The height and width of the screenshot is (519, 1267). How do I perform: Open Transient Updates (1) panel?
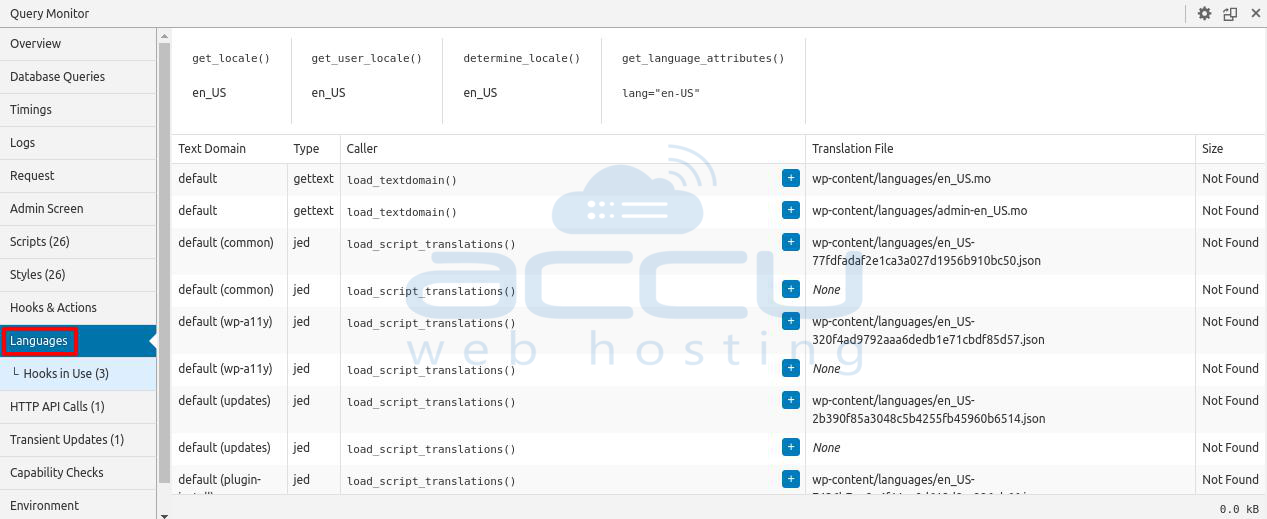pos(78,440)
